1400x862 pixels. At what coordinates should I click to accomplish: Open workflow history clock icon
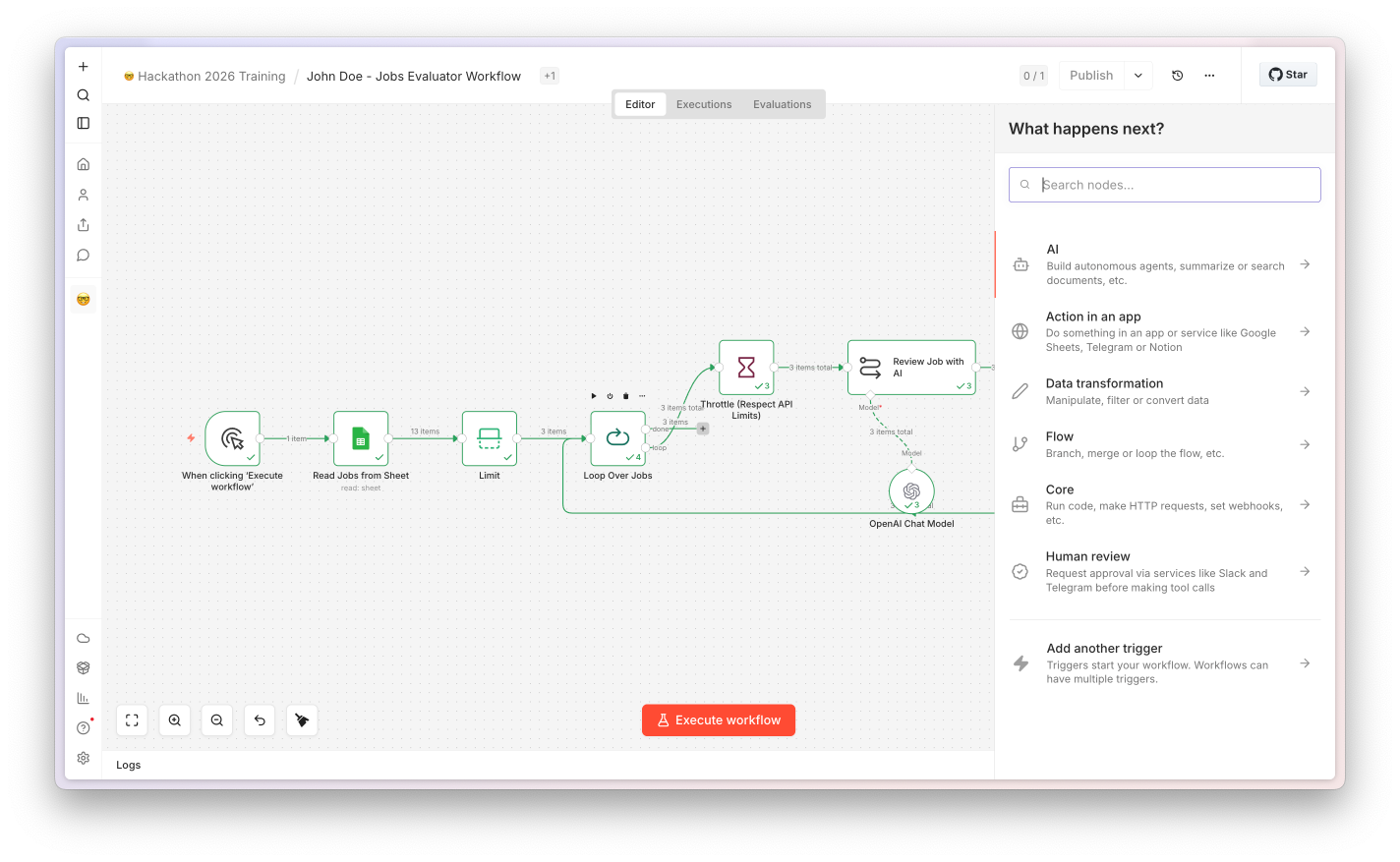tap(1178, 76)
